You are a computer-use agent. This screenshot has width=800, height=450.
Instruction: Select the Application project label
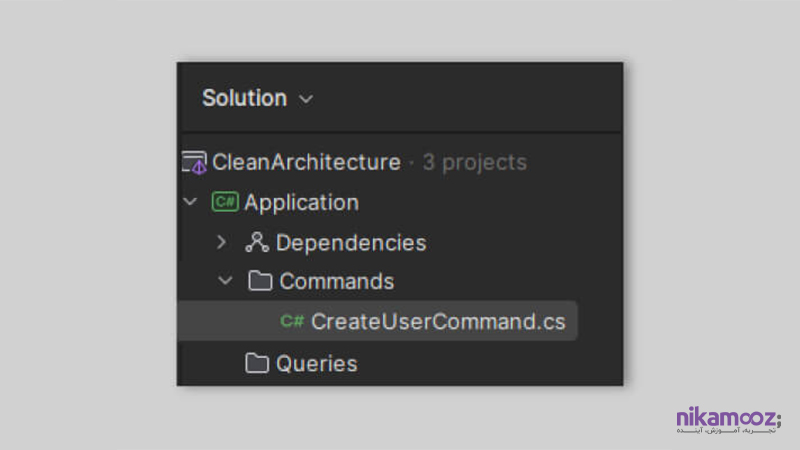point(302,203)
